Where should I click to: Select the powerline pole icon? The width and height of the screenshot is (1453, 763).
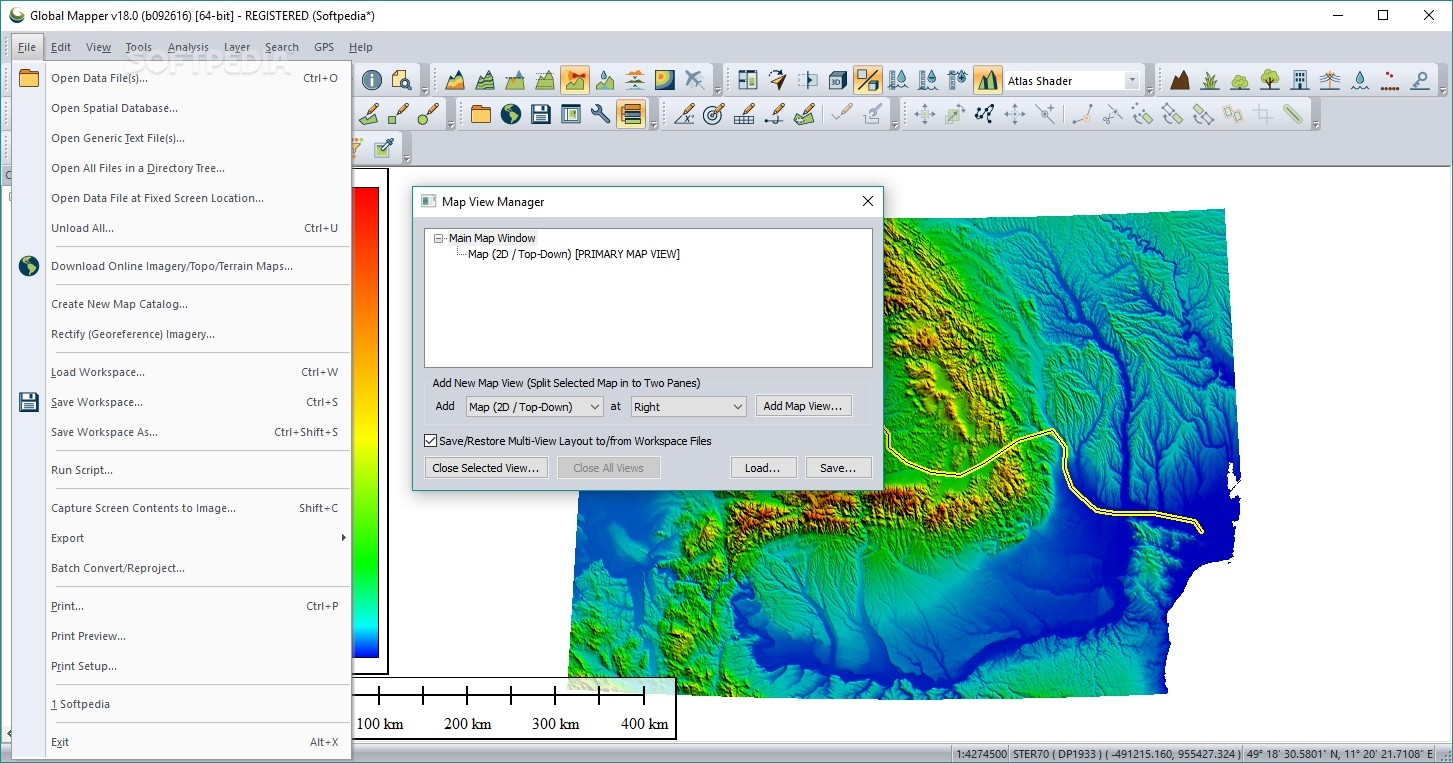tap(1330, 80)
